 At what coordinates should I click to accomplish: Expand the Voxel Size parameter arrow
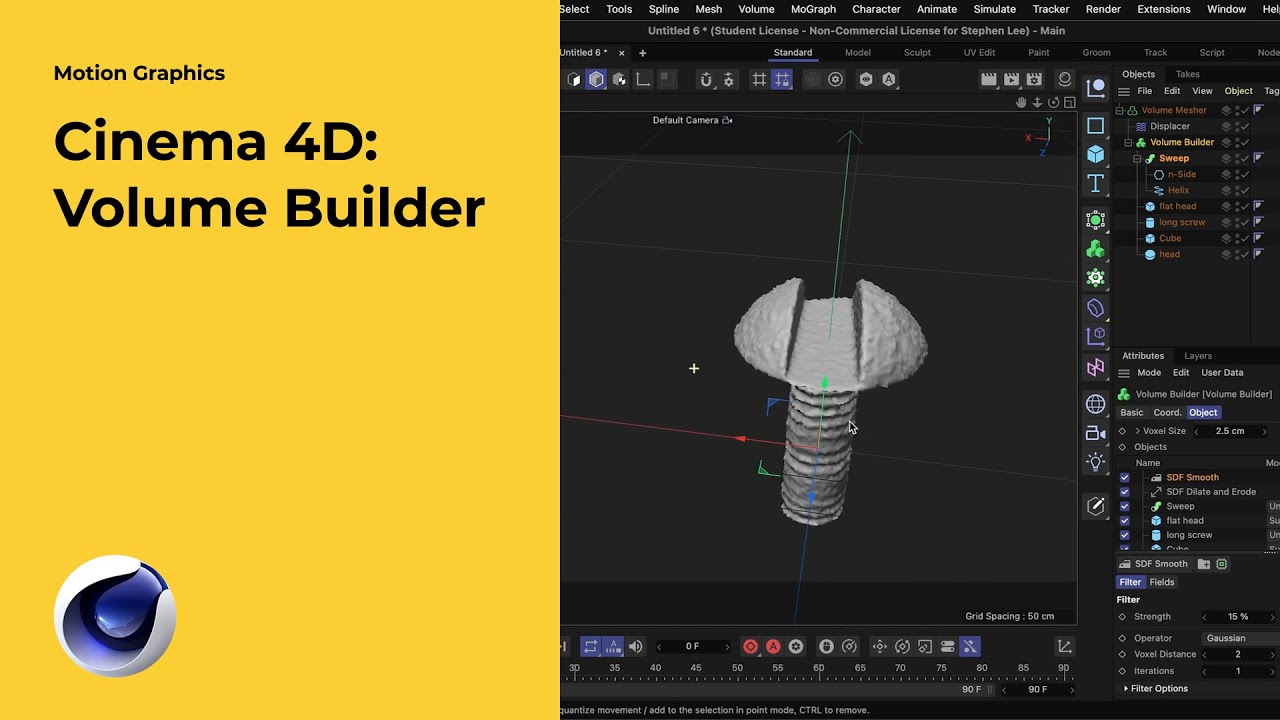1137,431
